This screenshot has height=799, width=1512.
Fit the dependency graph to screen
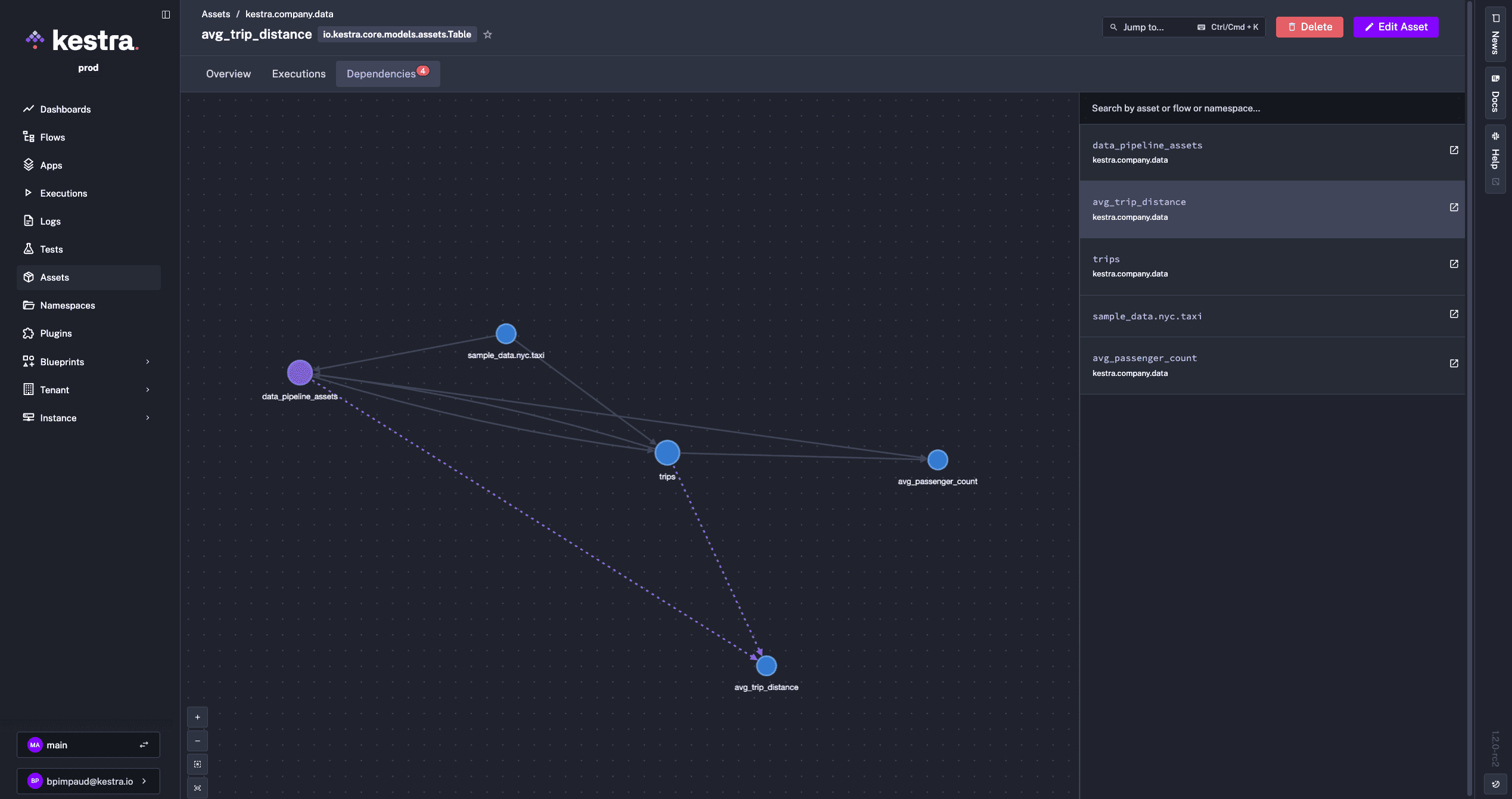click(197, 764)
